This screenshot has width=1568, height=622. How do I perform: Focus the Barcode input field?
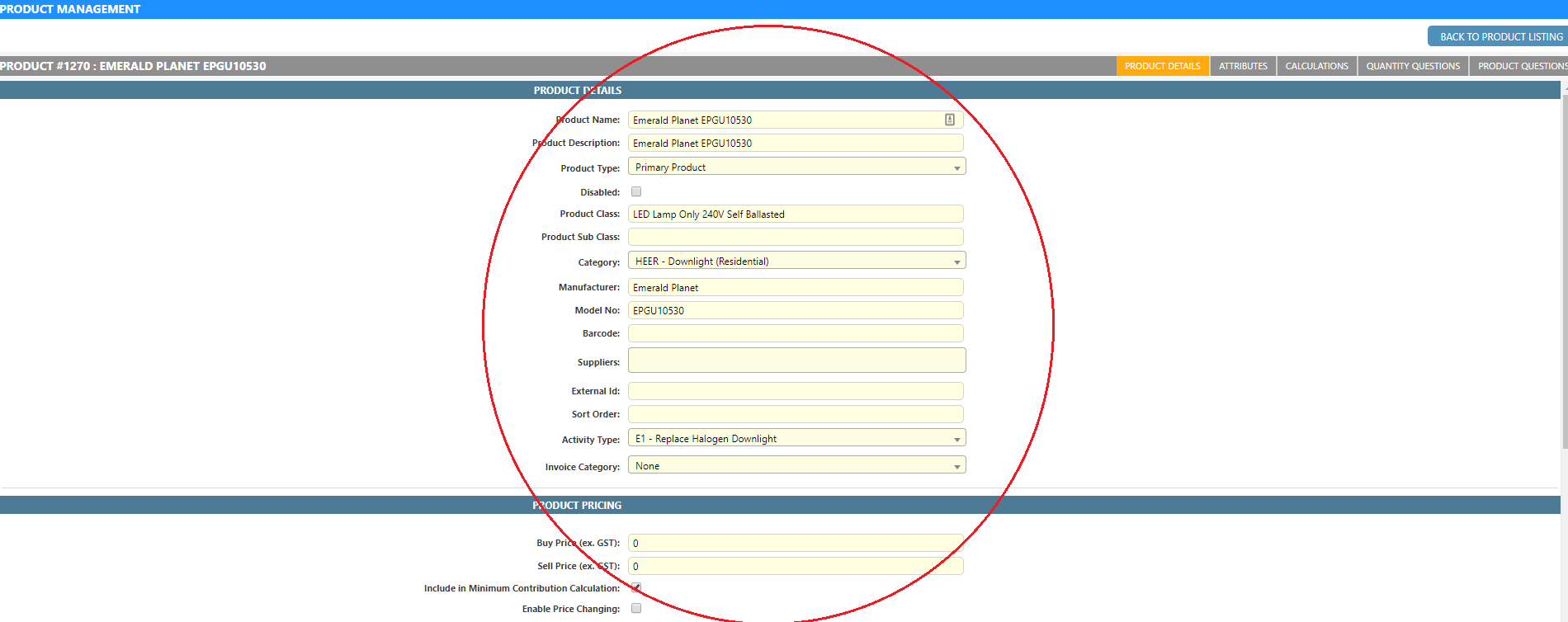[x=796, y=333]
